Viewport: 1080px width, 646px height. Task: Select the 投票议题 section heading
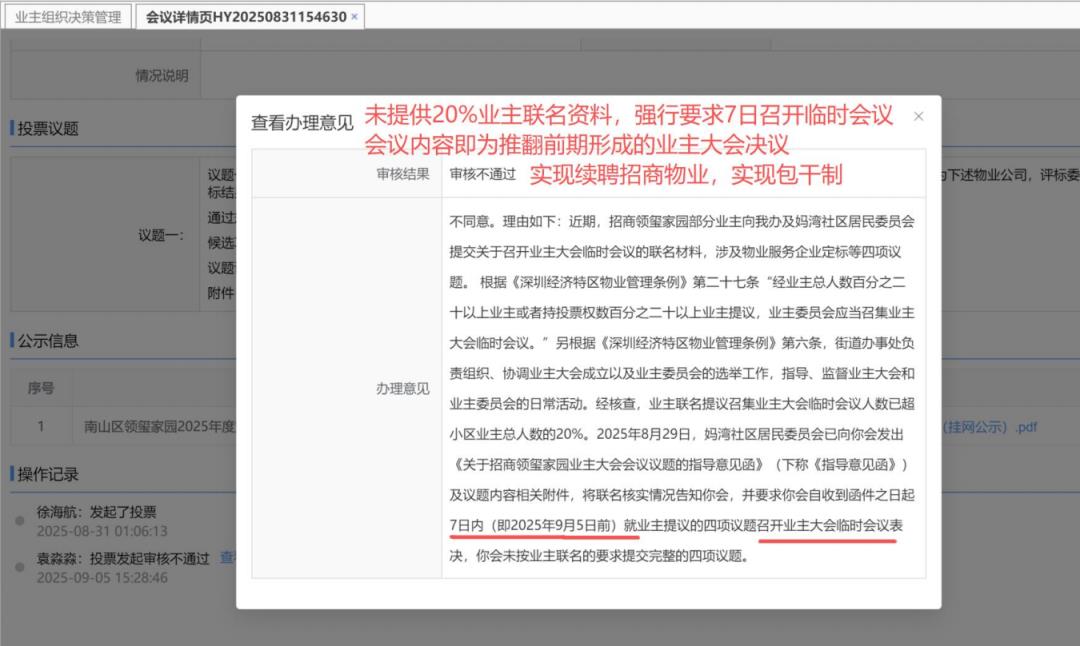tap(48, 128)
